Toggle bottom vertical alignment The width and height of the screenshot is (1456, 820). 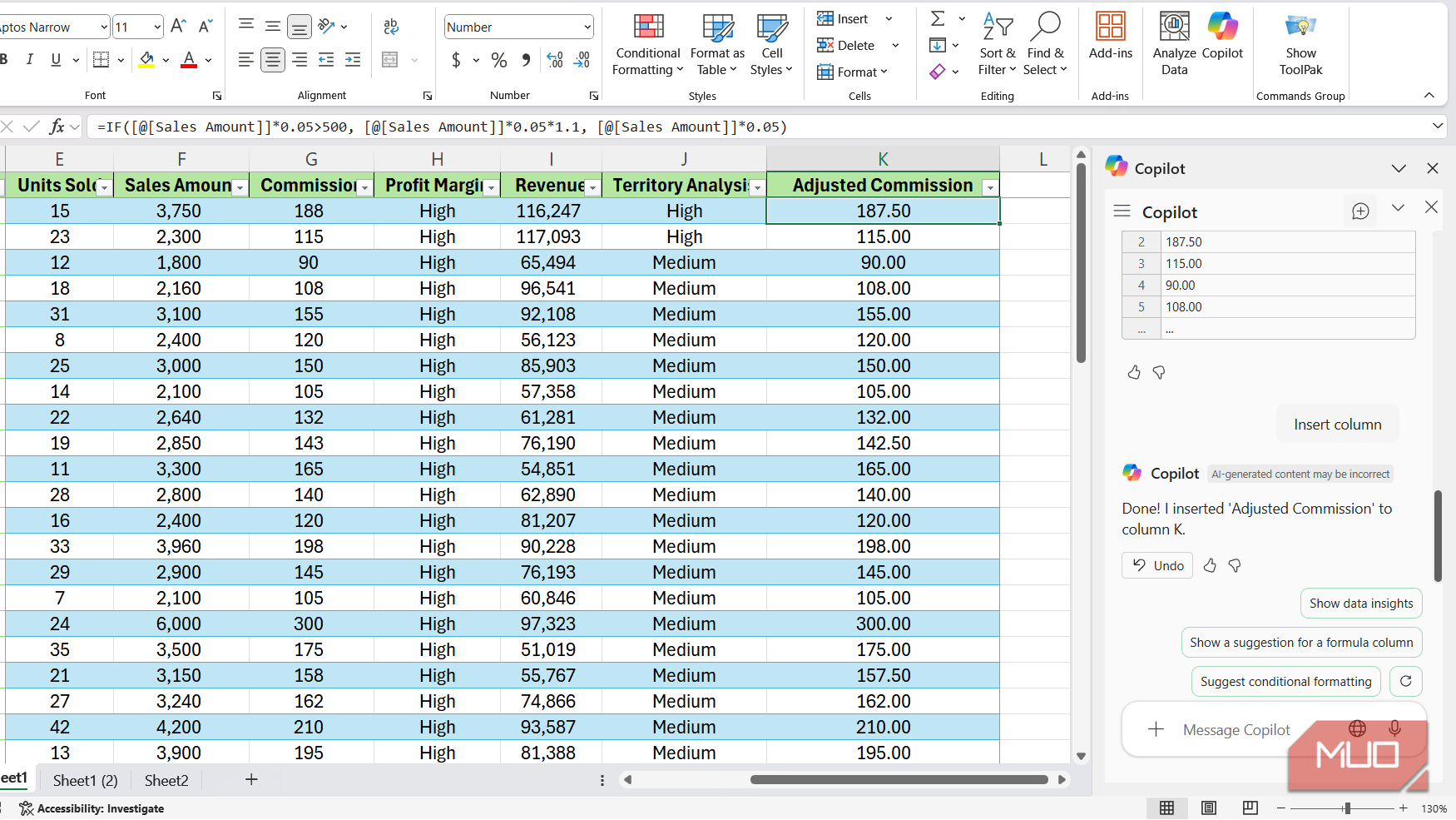click(300, 27)
